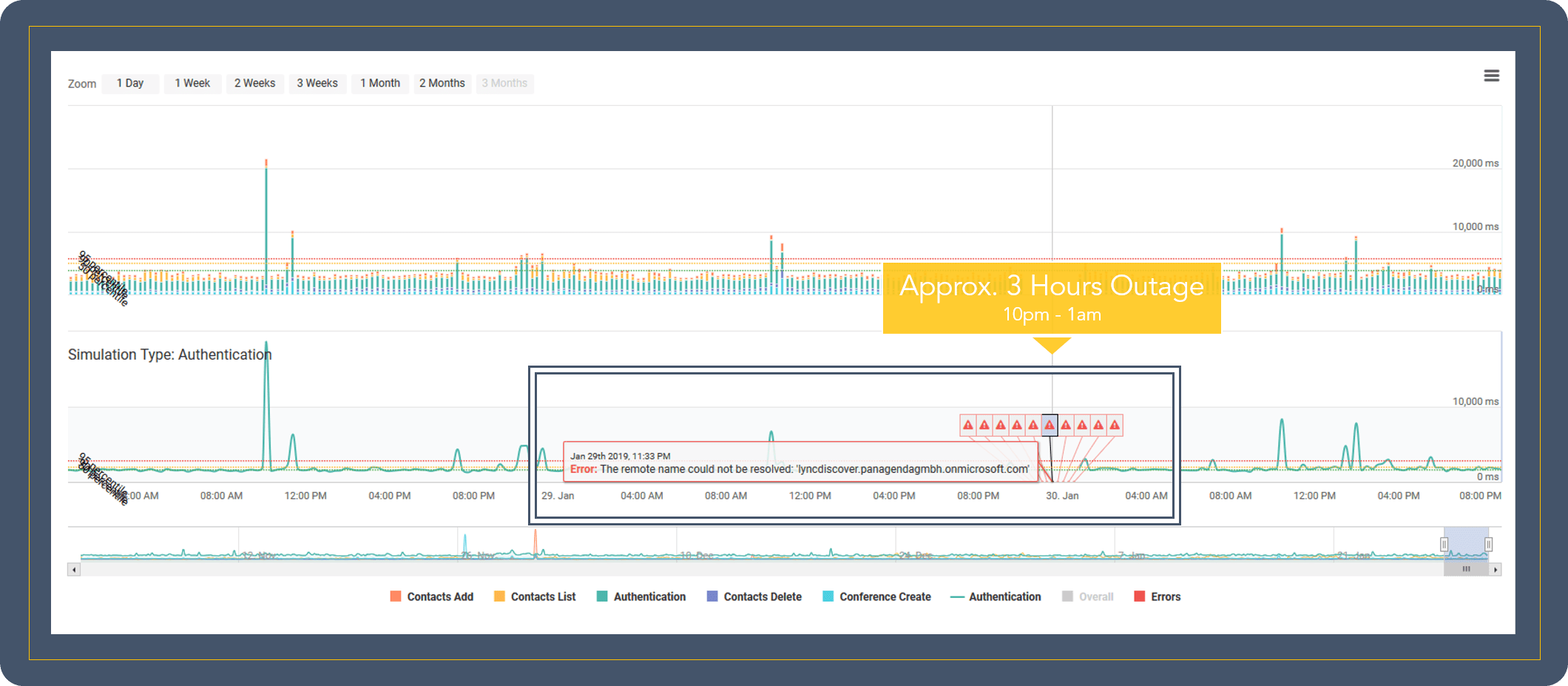Hide the Contacts List series in legend
The width and height of the screenshot is (1568, 686).
[535, 596]
